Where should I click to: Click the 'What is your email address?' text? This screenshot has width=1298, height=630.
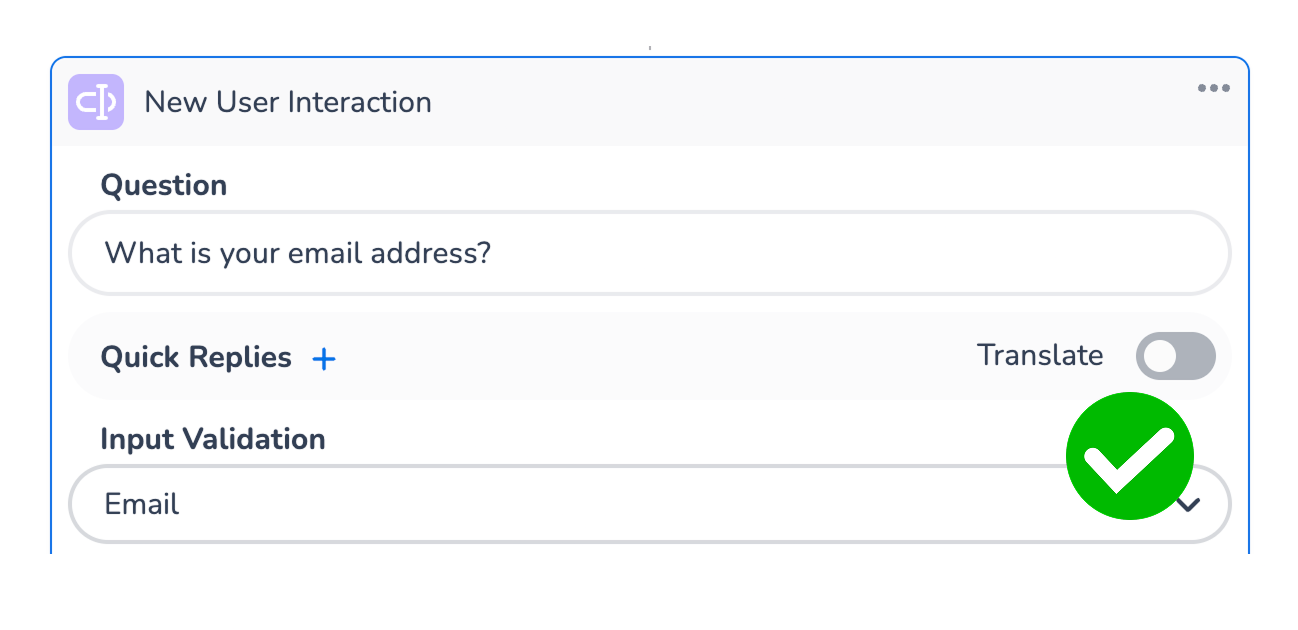tap(298, 253)
